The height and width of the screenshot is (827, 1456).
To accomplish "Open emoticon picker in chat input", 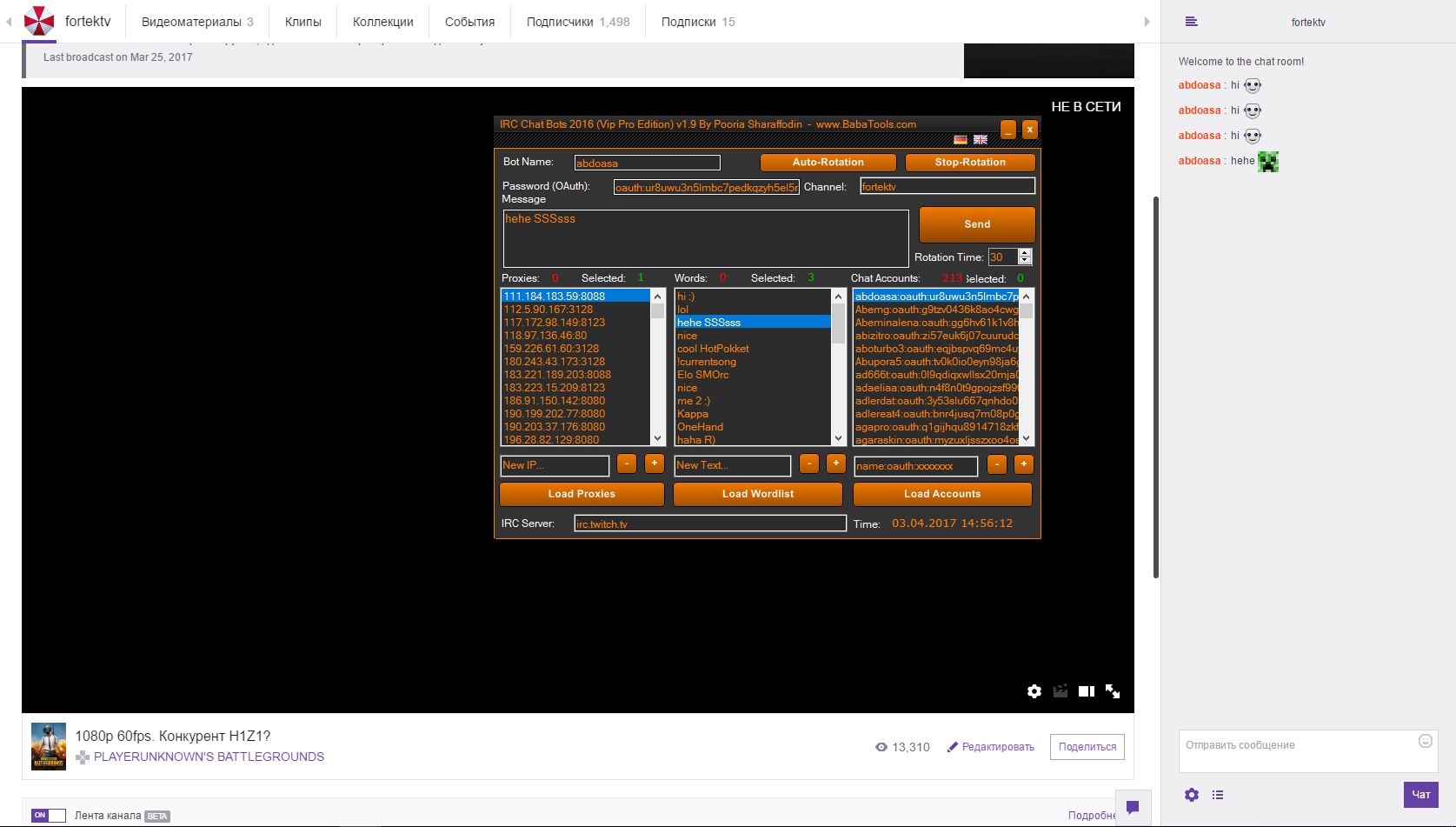I will [1425, 741].
